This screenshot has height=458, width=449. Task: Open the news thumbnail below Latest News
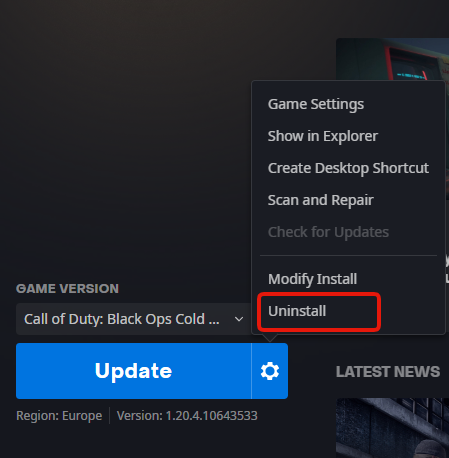[x=392, y=428]
